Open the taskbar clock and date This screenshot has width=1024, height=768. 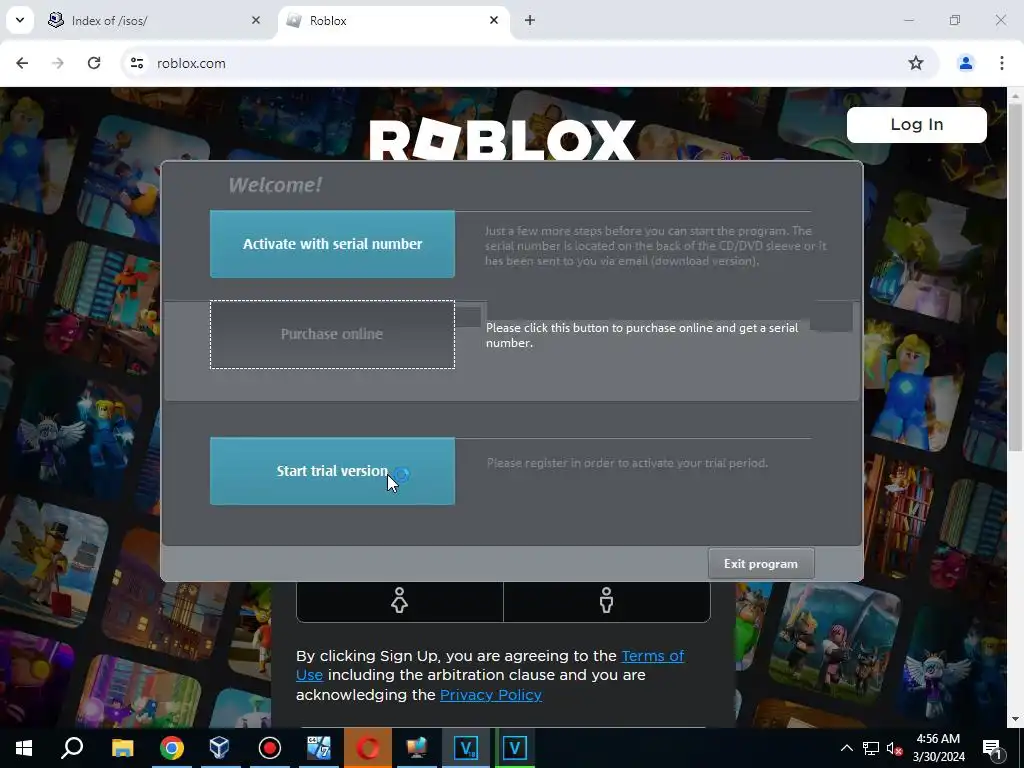pos(938,748)
